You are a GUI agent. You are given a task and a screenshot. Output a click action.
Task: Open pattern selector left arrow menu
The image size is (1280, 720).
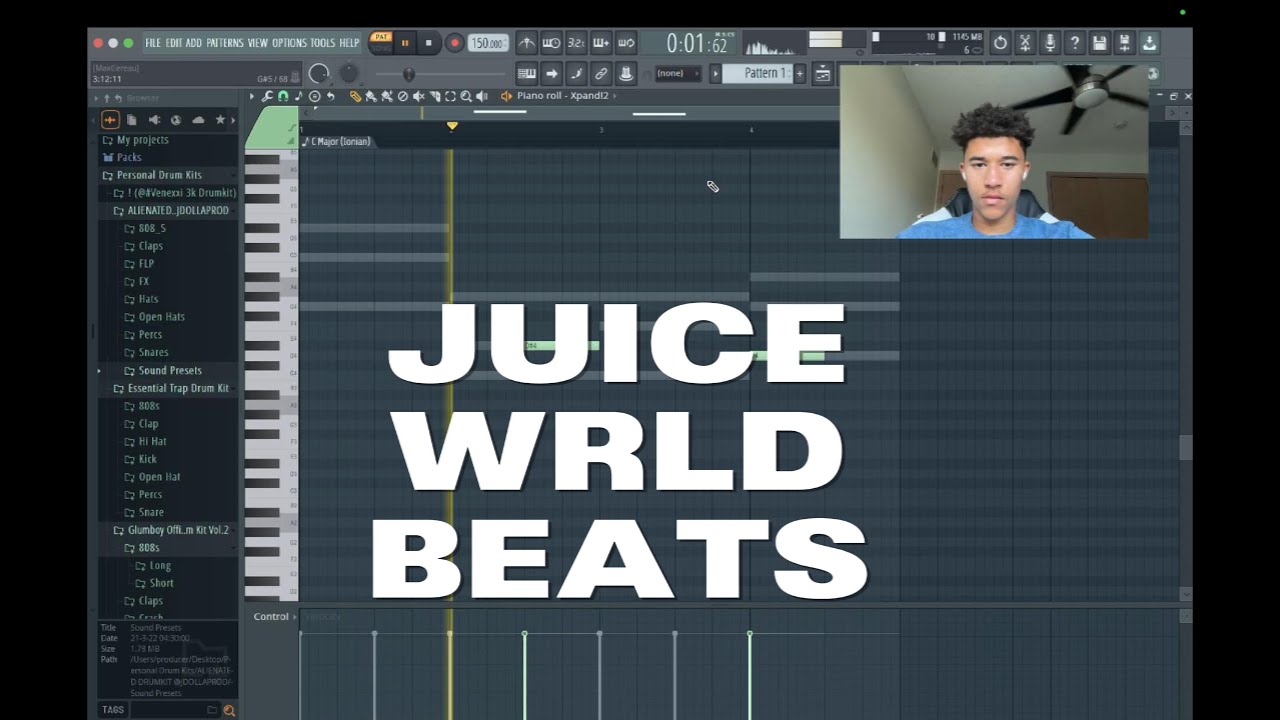click(715, 73)
